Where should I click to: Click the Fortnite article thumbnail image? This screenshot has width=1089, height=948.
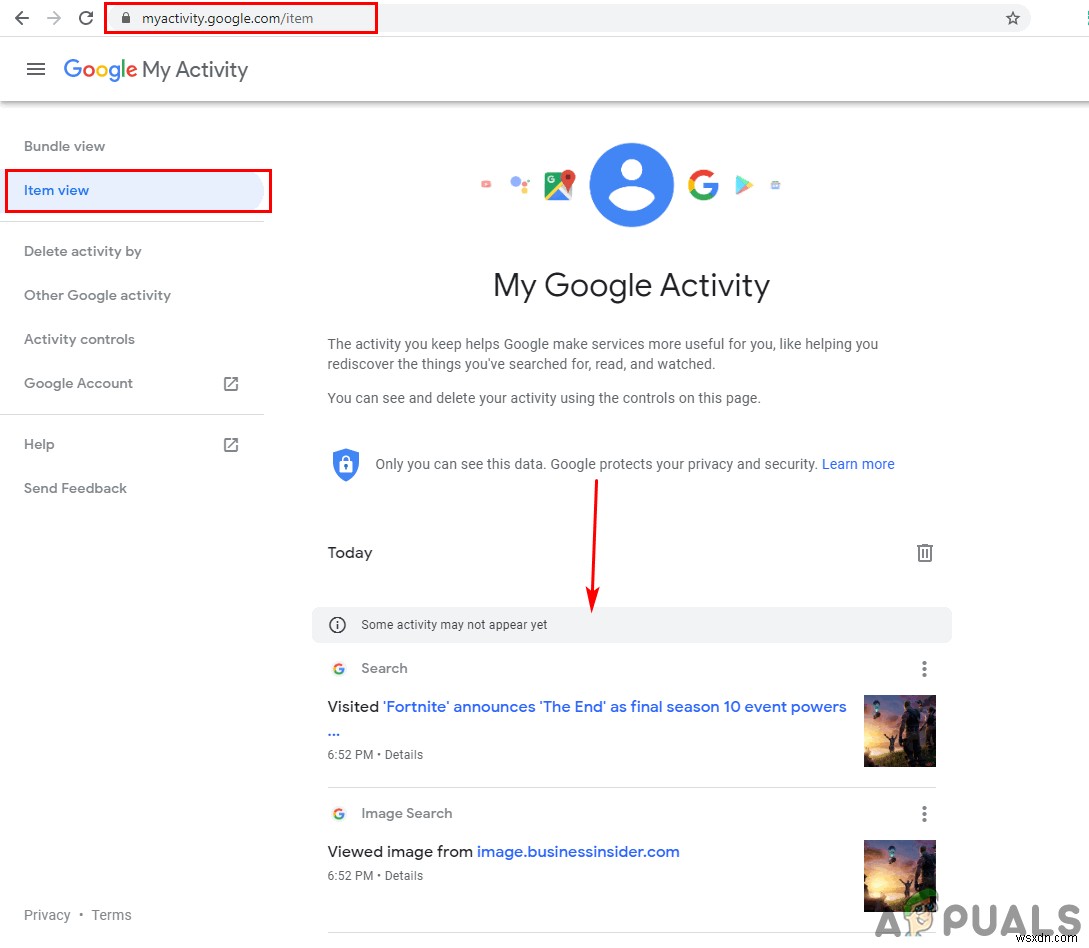tap(899, 731)
